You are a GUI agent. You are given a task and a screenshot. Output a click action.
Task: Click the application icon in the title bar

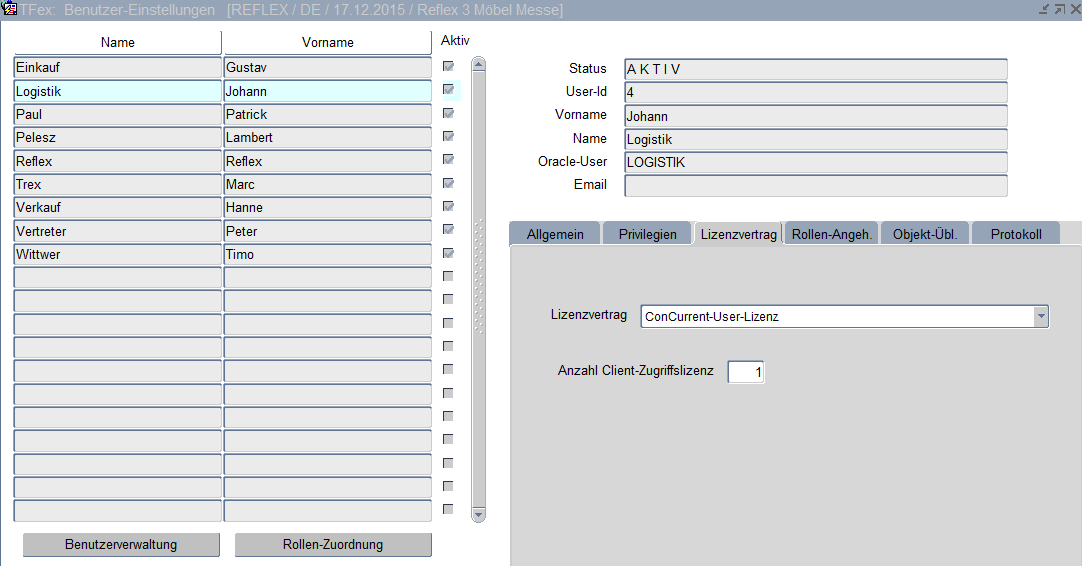click(x=11, y=9)
